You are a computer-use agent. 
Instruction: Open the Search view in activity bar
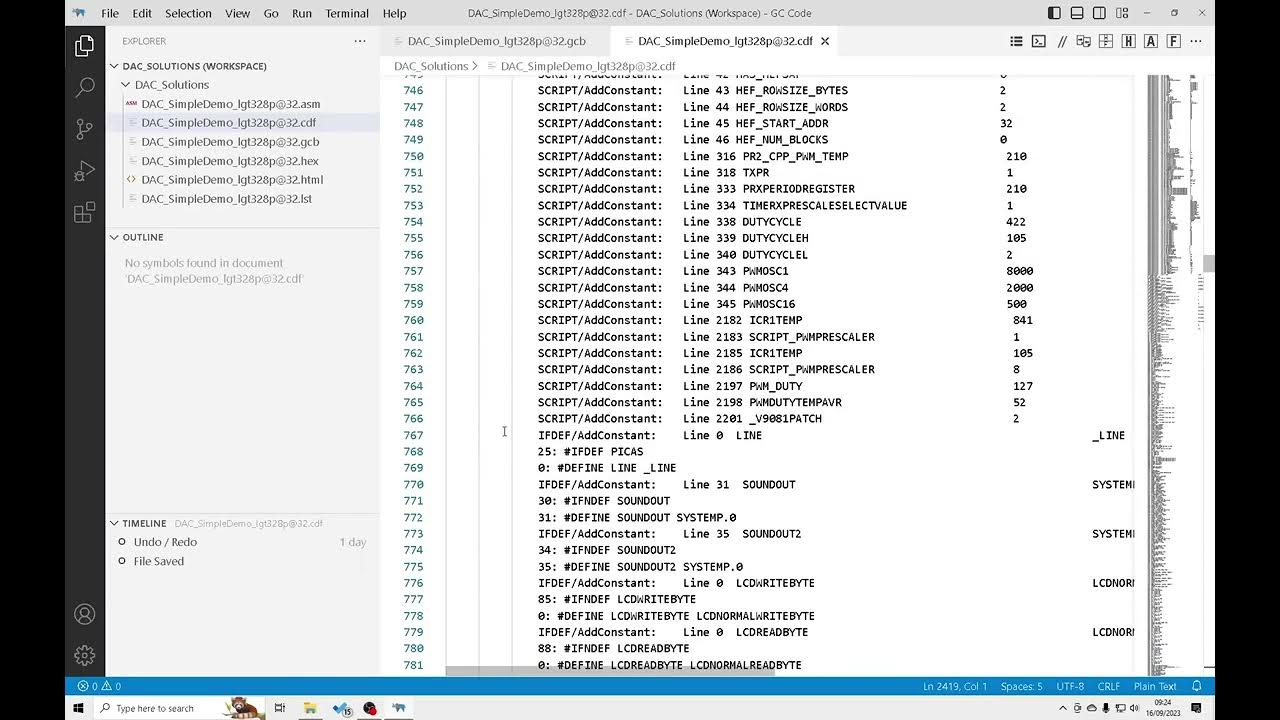(x=85, y=87)
